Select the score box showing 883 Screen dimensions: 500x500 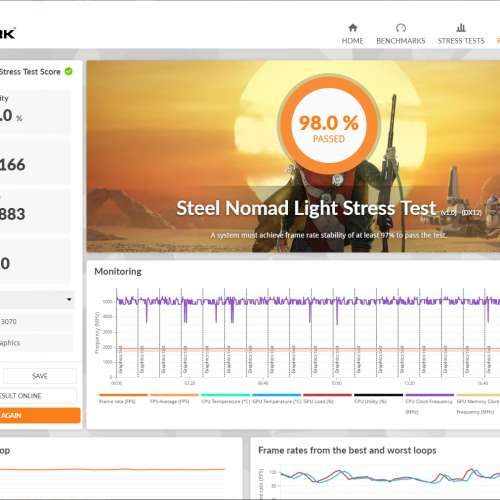(35, 212)
